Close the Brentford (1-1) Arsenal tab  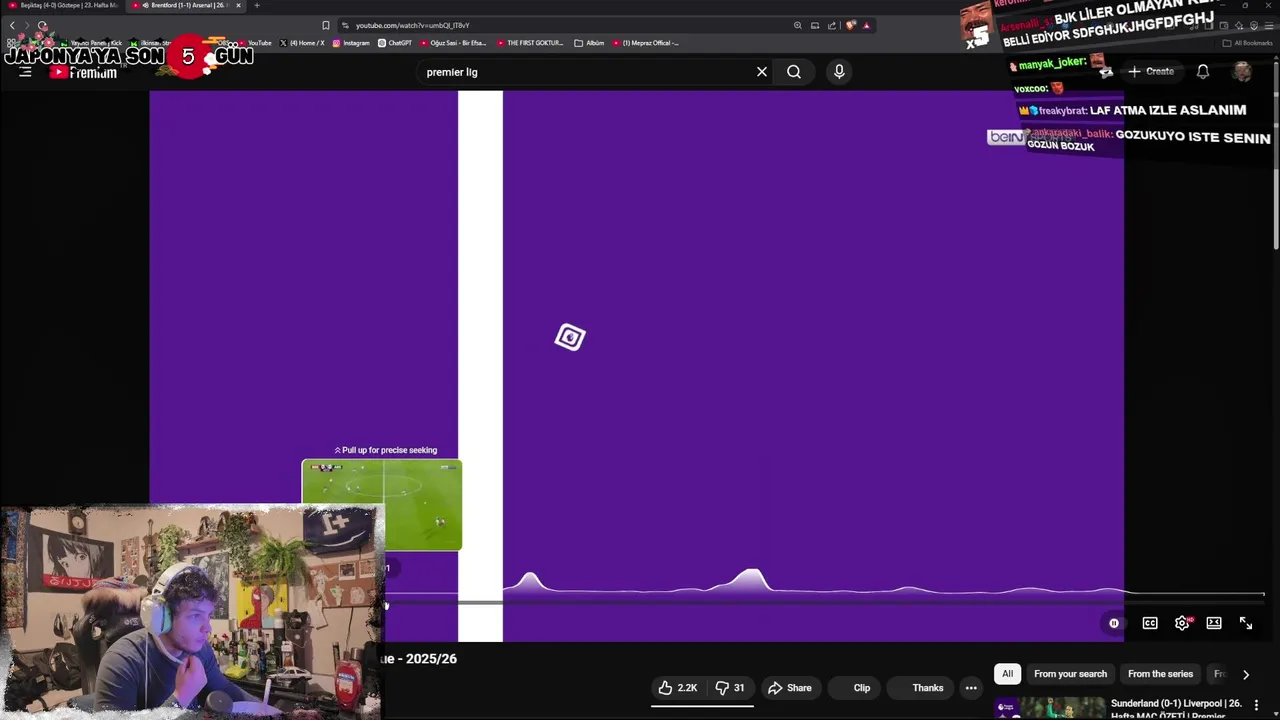(238, 5)
